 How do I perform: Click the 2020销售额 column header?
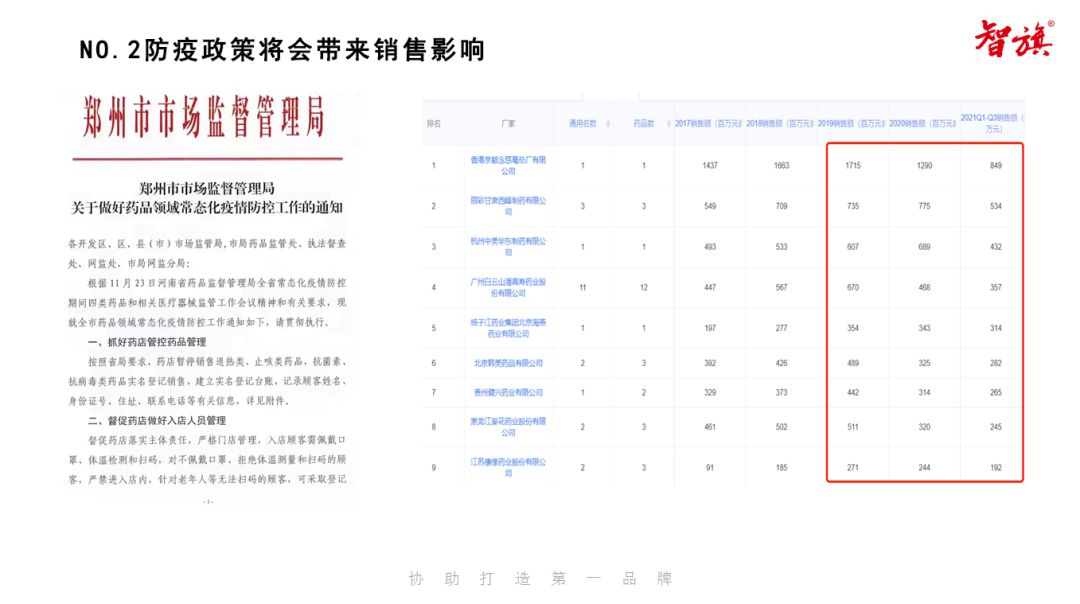pyautogui.click(x=923, y=124)
